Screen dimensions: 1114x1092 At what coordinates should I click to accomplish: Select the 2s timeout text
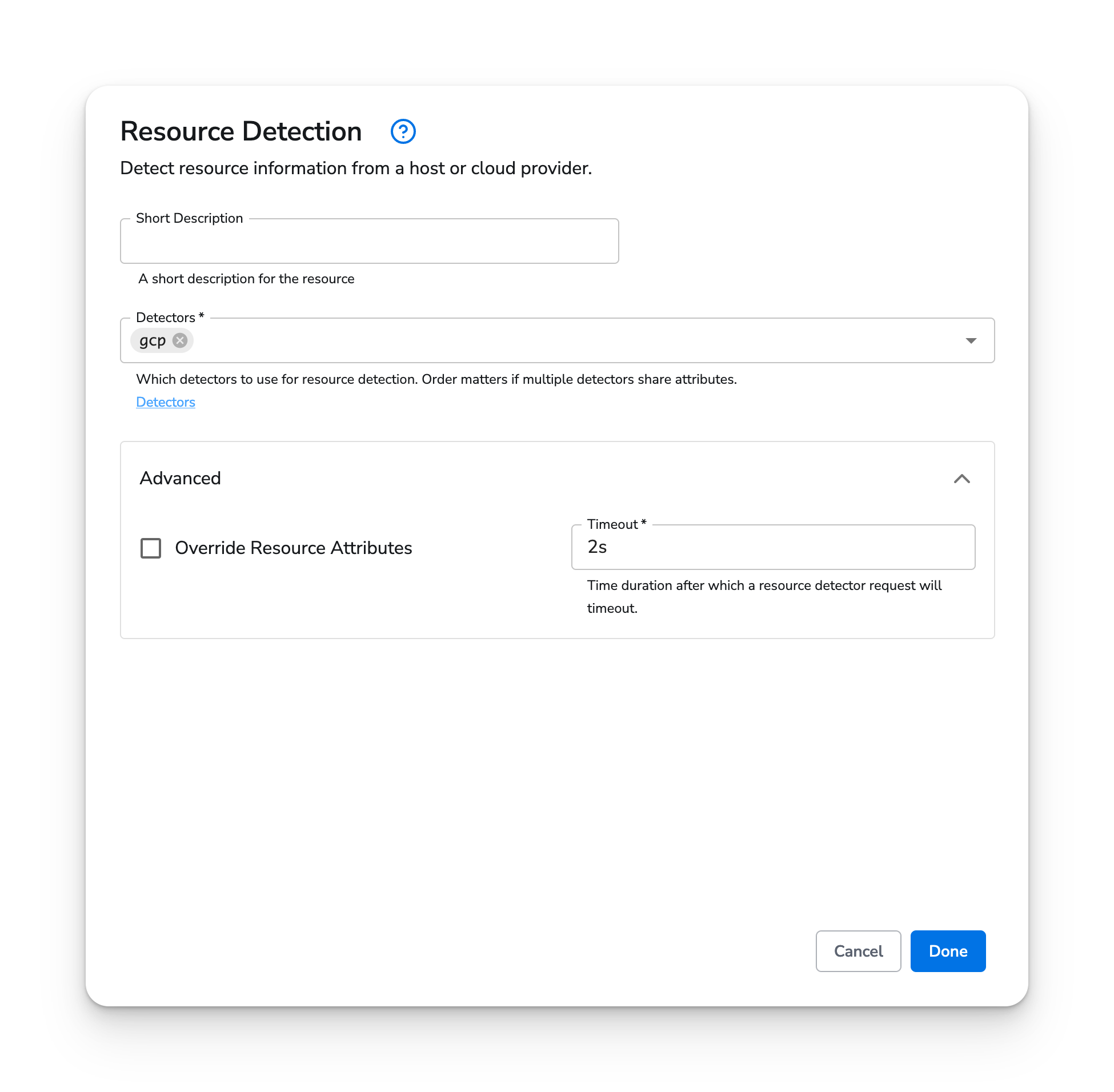(x=596, y=547)
